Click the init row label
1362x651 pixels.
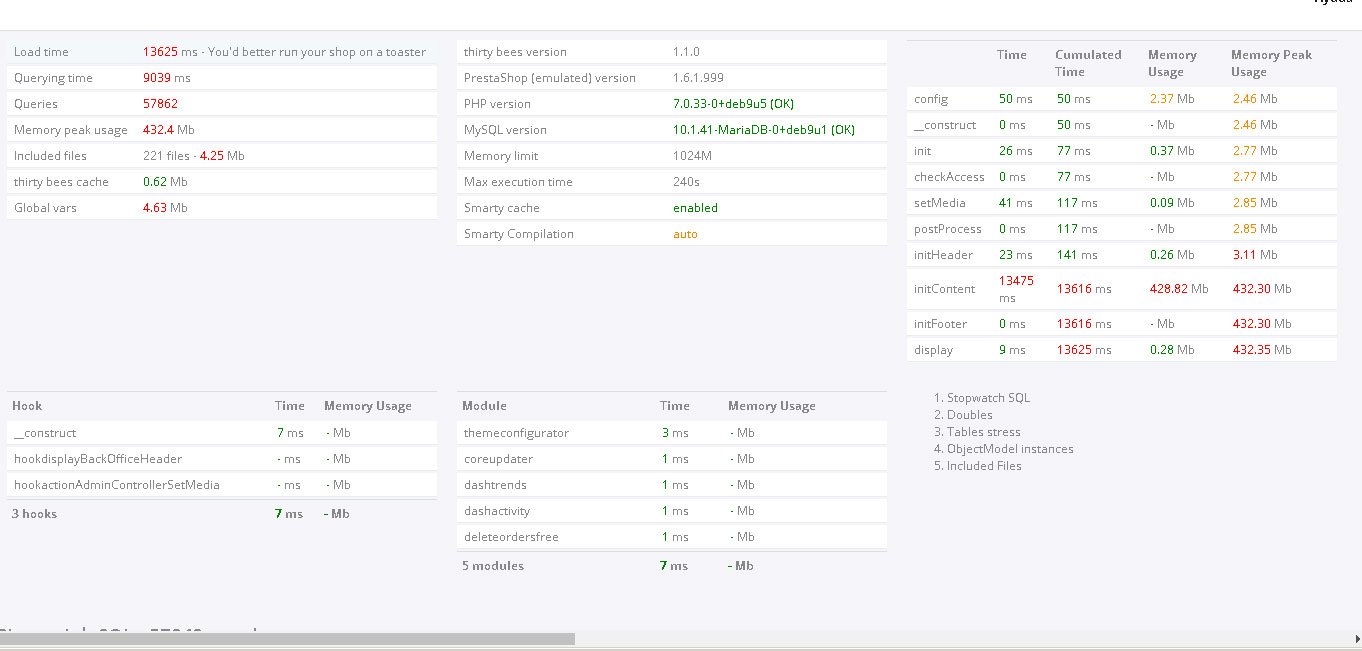pyautogui.click(x=922, y=151)
